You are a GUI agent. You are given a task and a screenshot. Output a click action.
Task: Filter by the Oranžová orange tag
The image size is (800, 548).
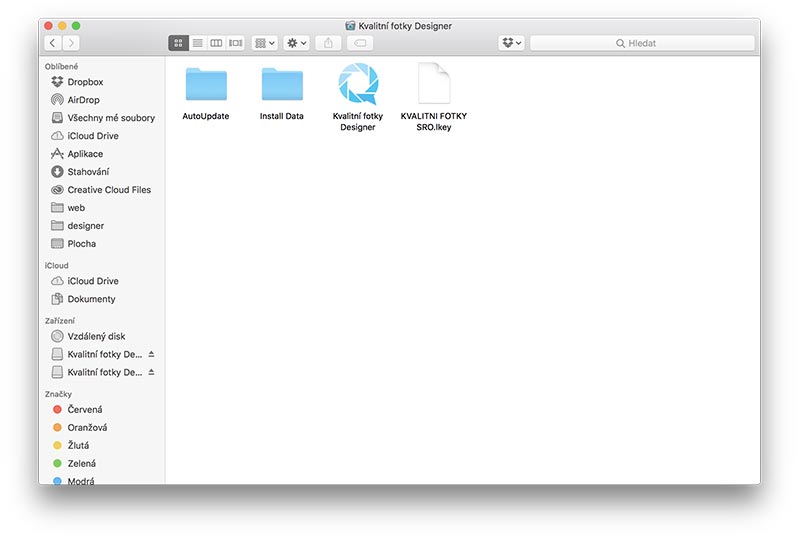(x=87, y=427)
